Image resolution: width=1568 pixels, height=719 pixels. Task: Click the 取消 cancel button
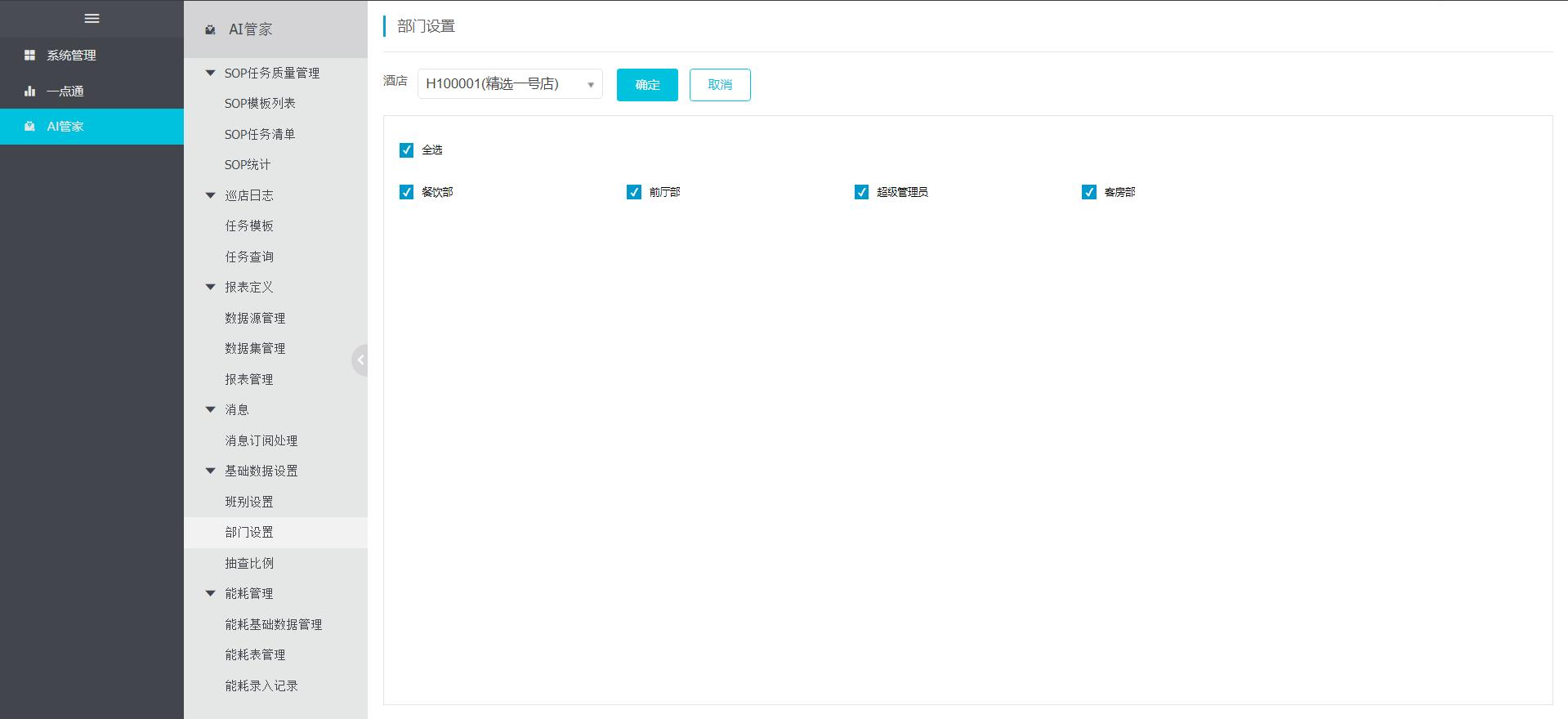click(x=720, y=85)
